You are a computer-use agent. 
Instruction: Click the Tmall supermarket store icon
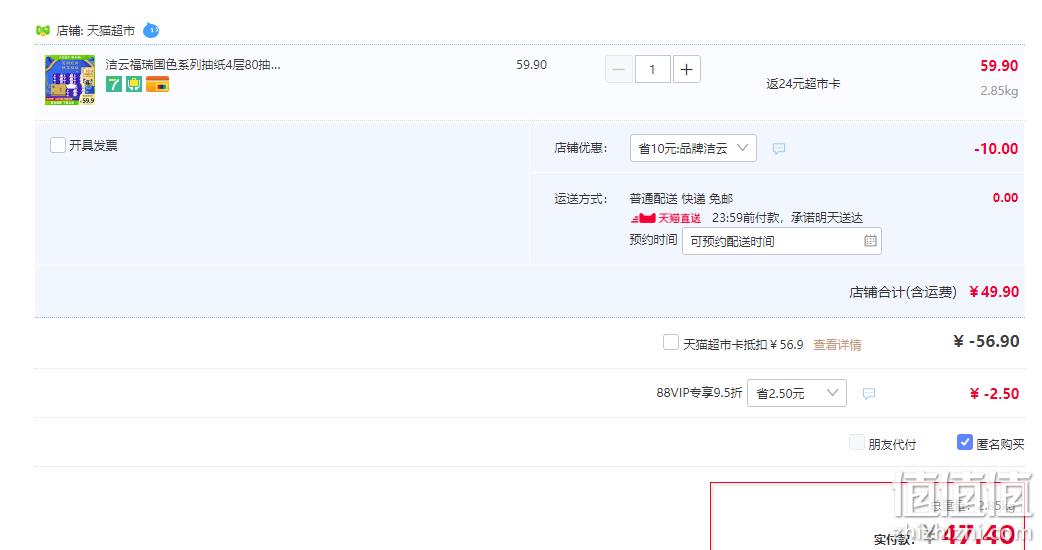coord(43,31)
